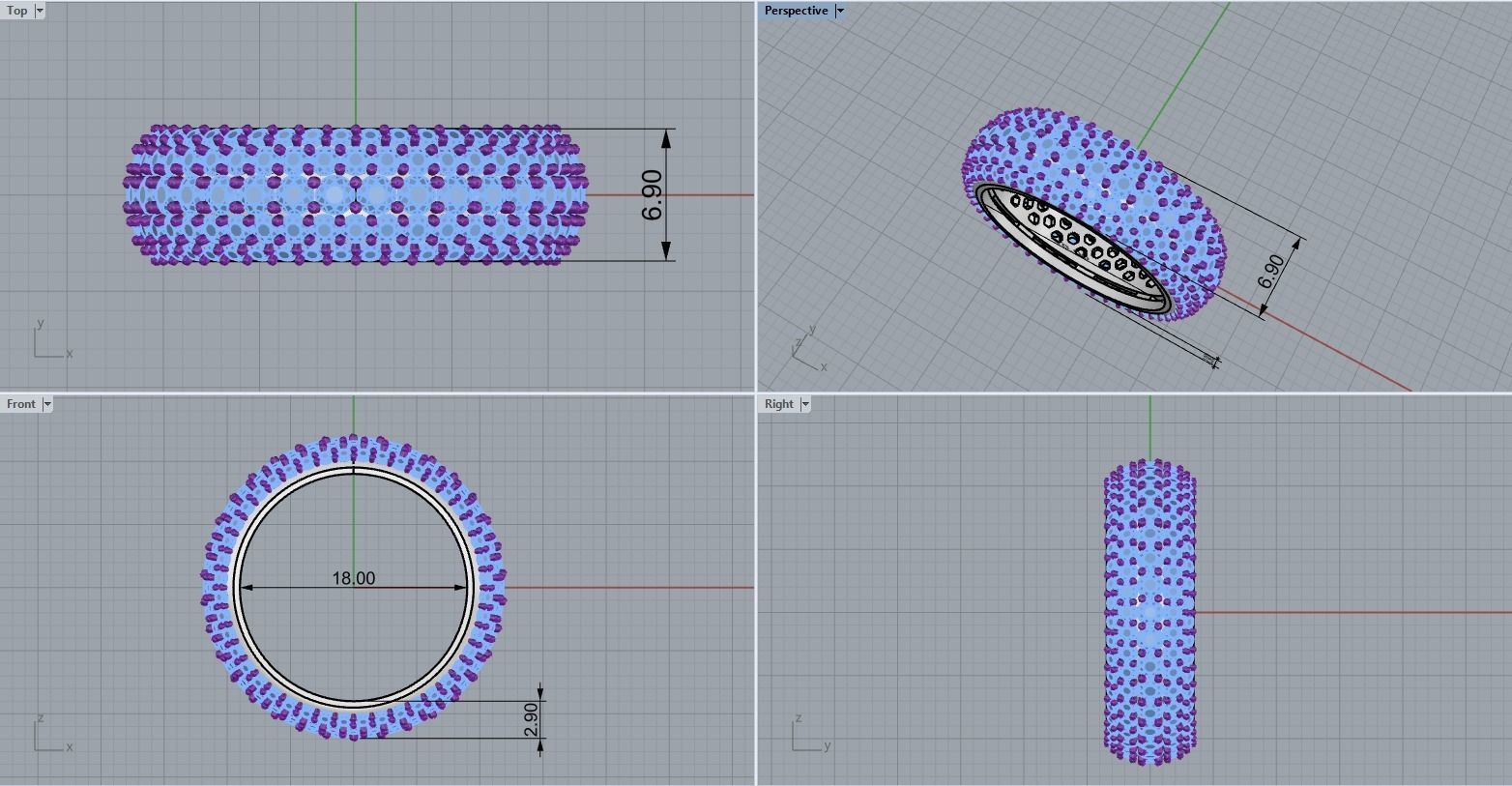Click the ring model in Top viewport
1512x786 pixels.
(x=355, y=194)
